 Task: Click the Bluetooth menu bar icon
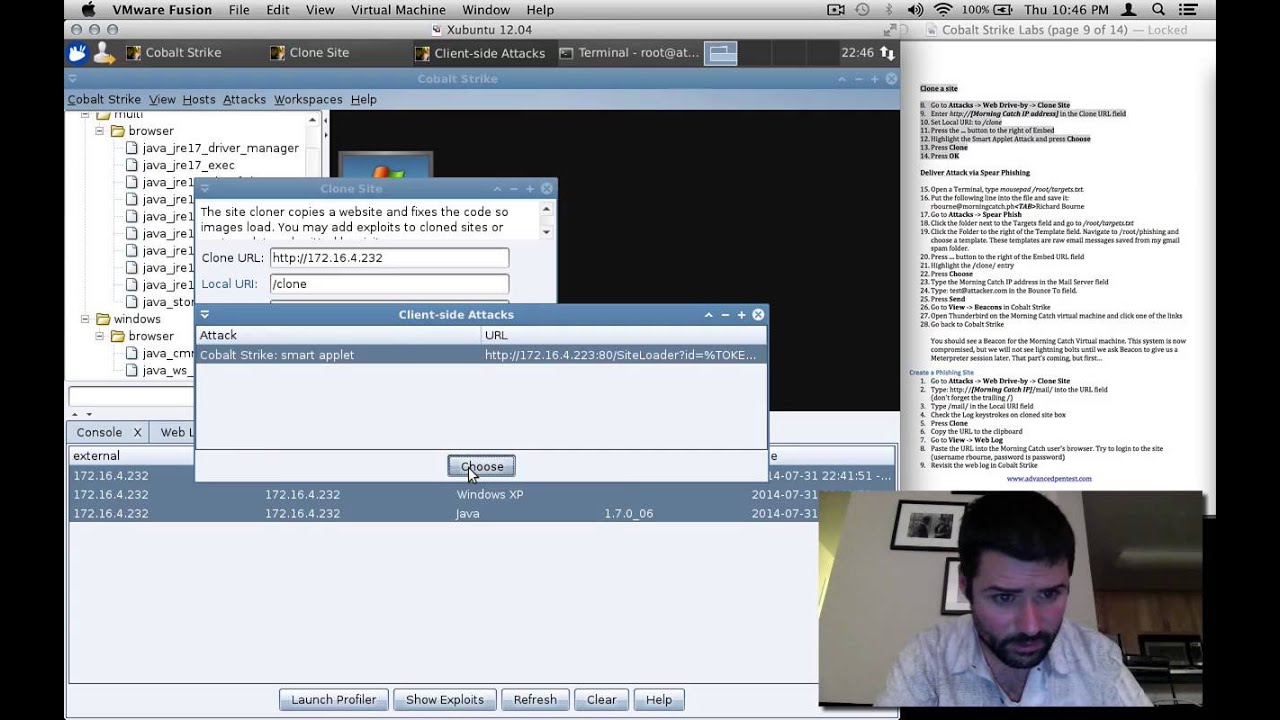click(889, 10)
